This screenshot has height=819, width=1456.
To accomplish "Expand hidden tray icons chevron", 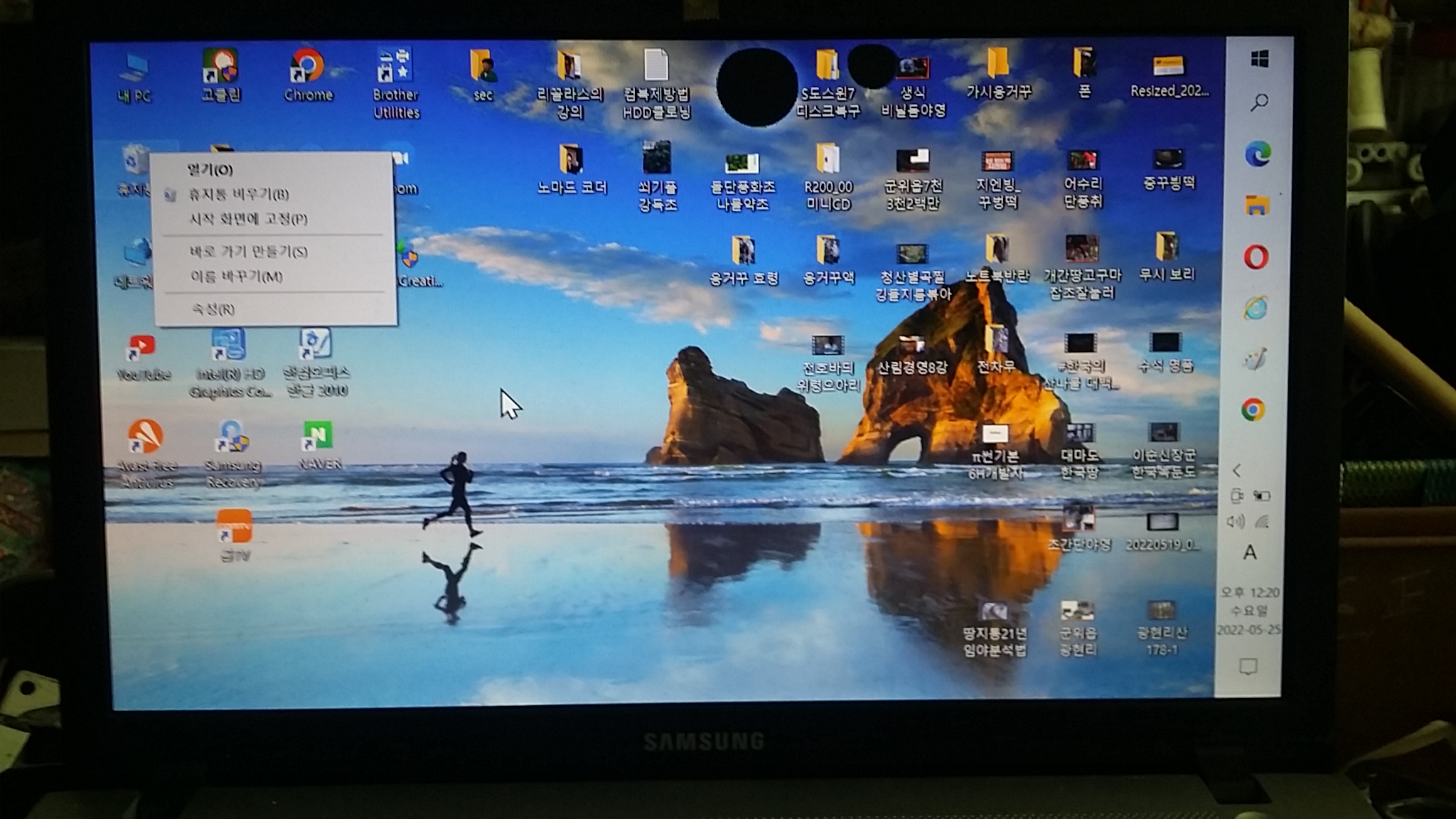I will point(1237,471).
